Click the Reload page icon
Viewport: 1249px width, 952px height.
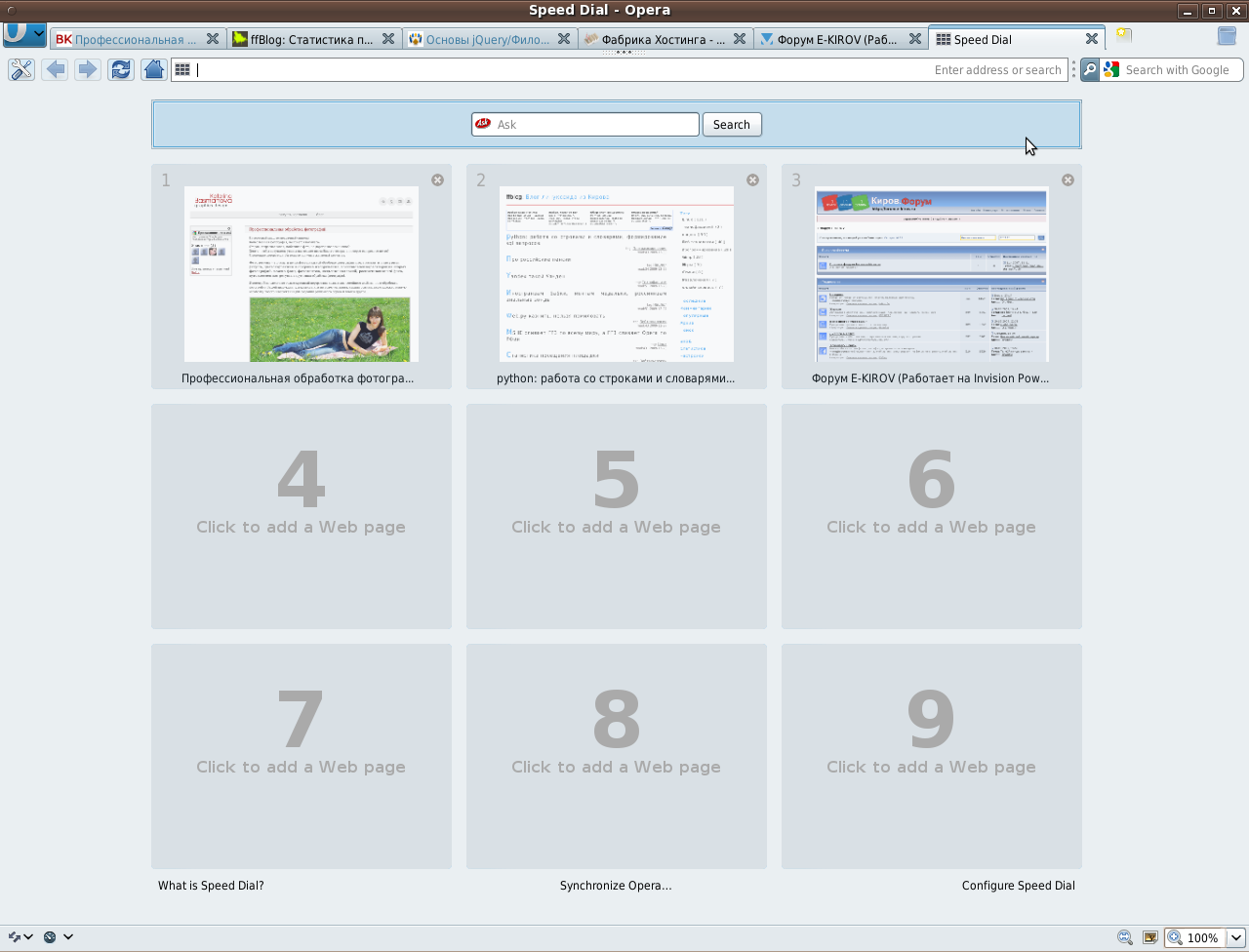point(120,69)
